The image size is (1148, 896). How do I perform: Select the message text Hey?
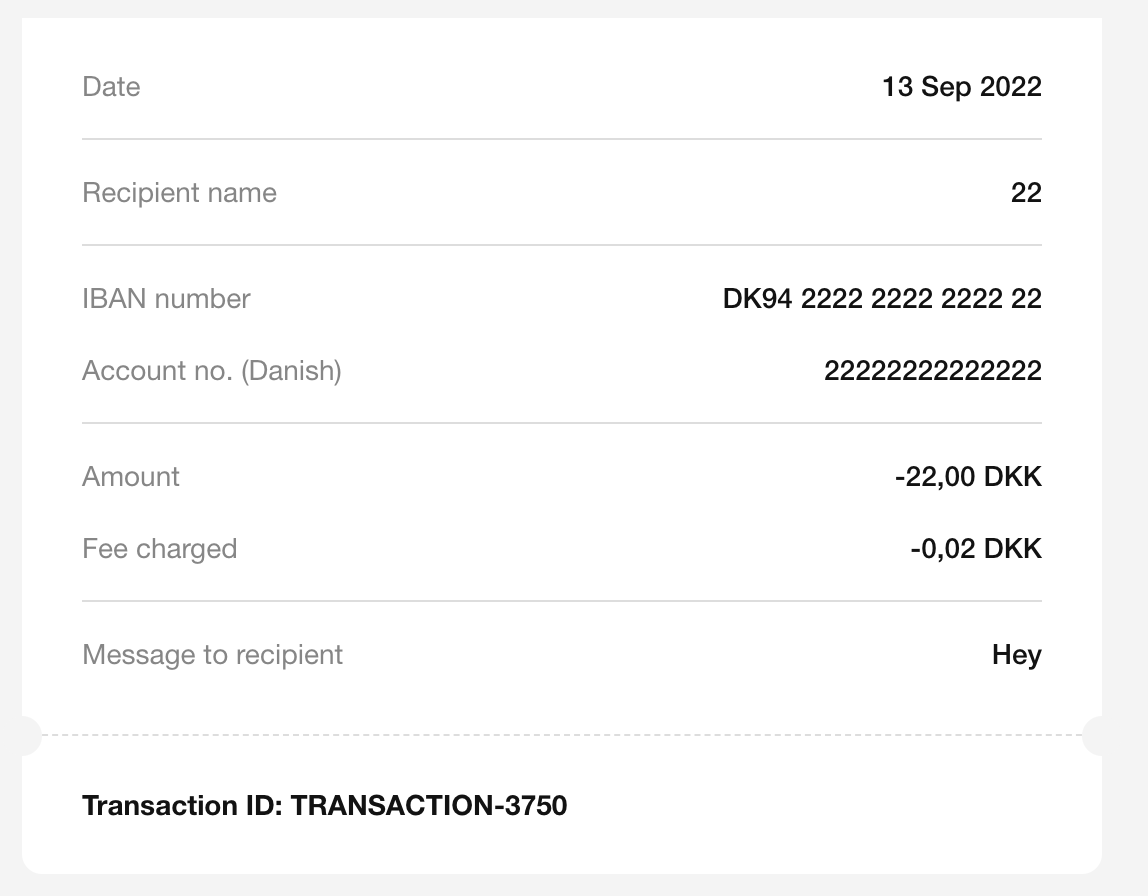[1017, 655]
